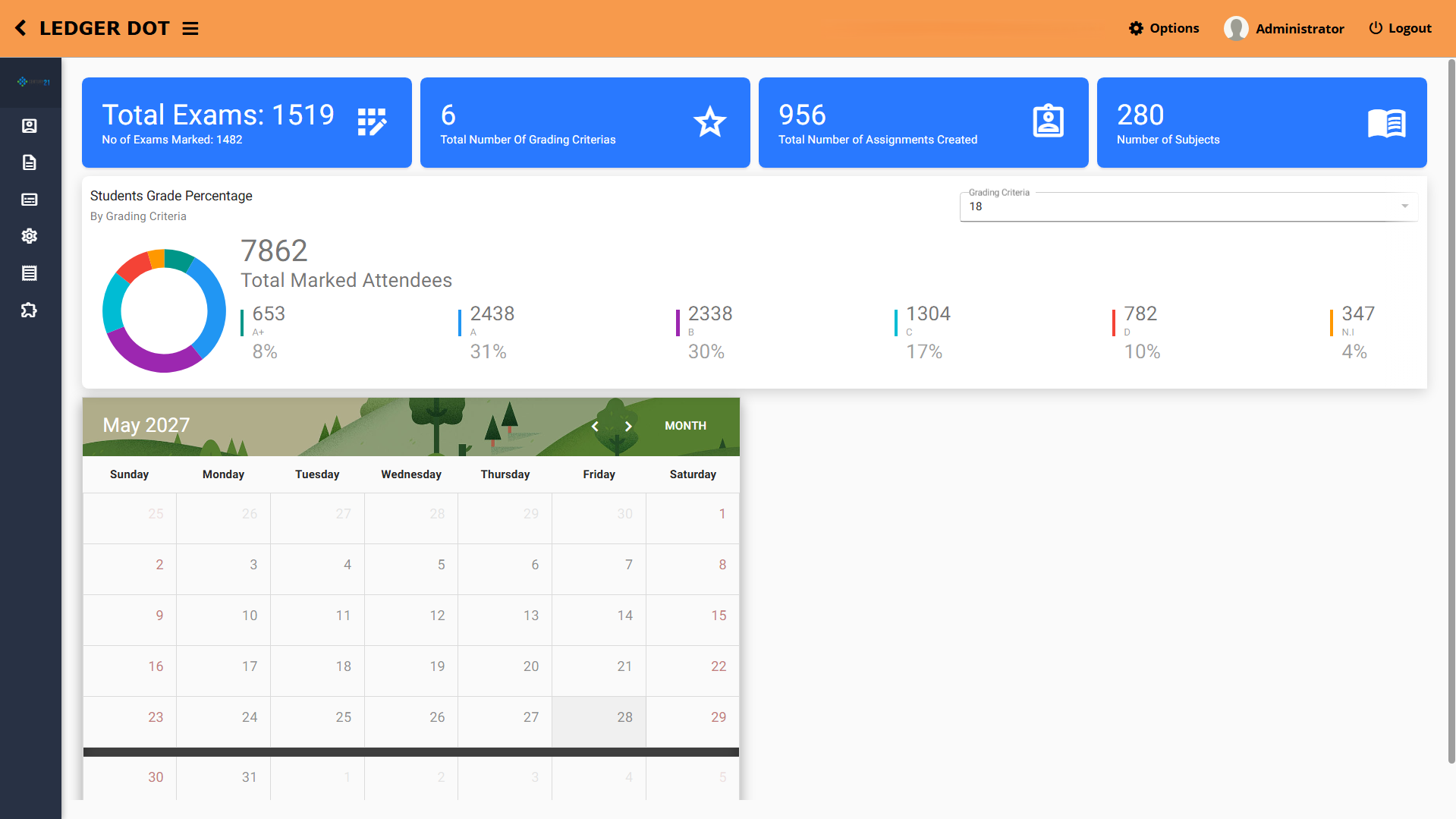Click the Logout power icon

tap(1376, 28)
